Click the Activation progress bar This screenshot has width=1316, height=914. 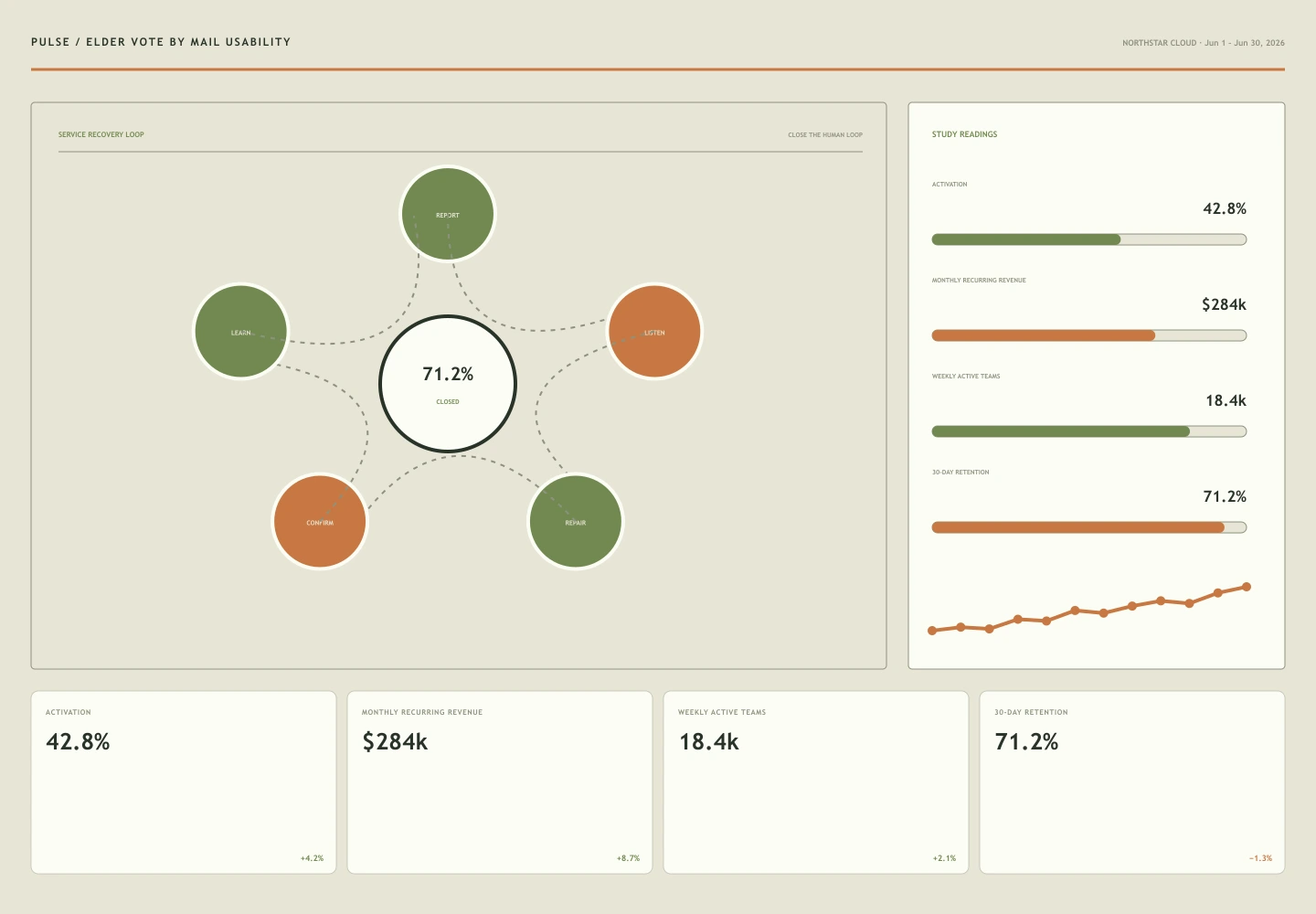[1089, 239]
